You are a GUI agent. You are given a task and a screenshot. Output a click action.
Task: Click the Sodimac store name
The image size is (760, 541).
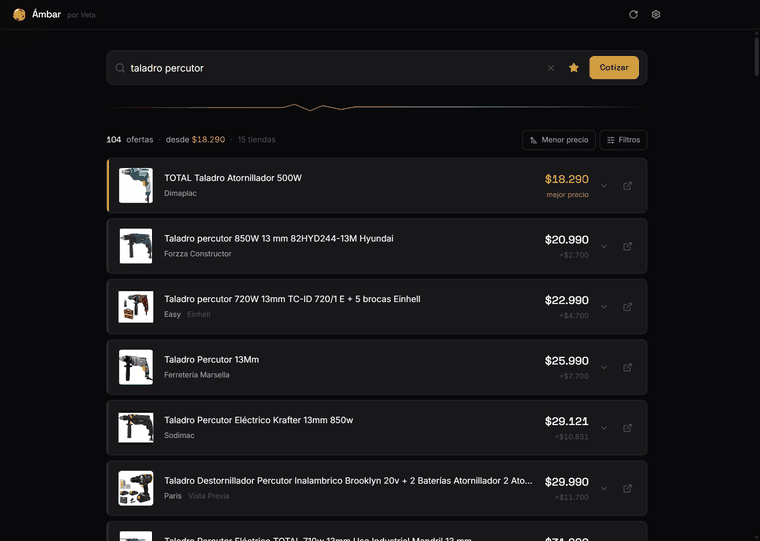click(179, 435)
